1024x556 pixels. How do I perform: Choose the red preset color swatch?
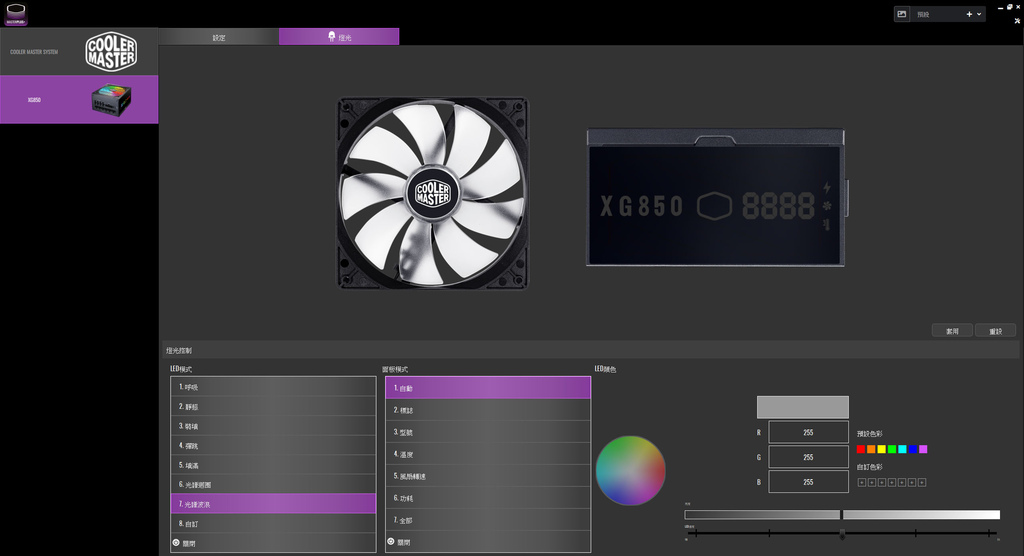tap(861, 450)
